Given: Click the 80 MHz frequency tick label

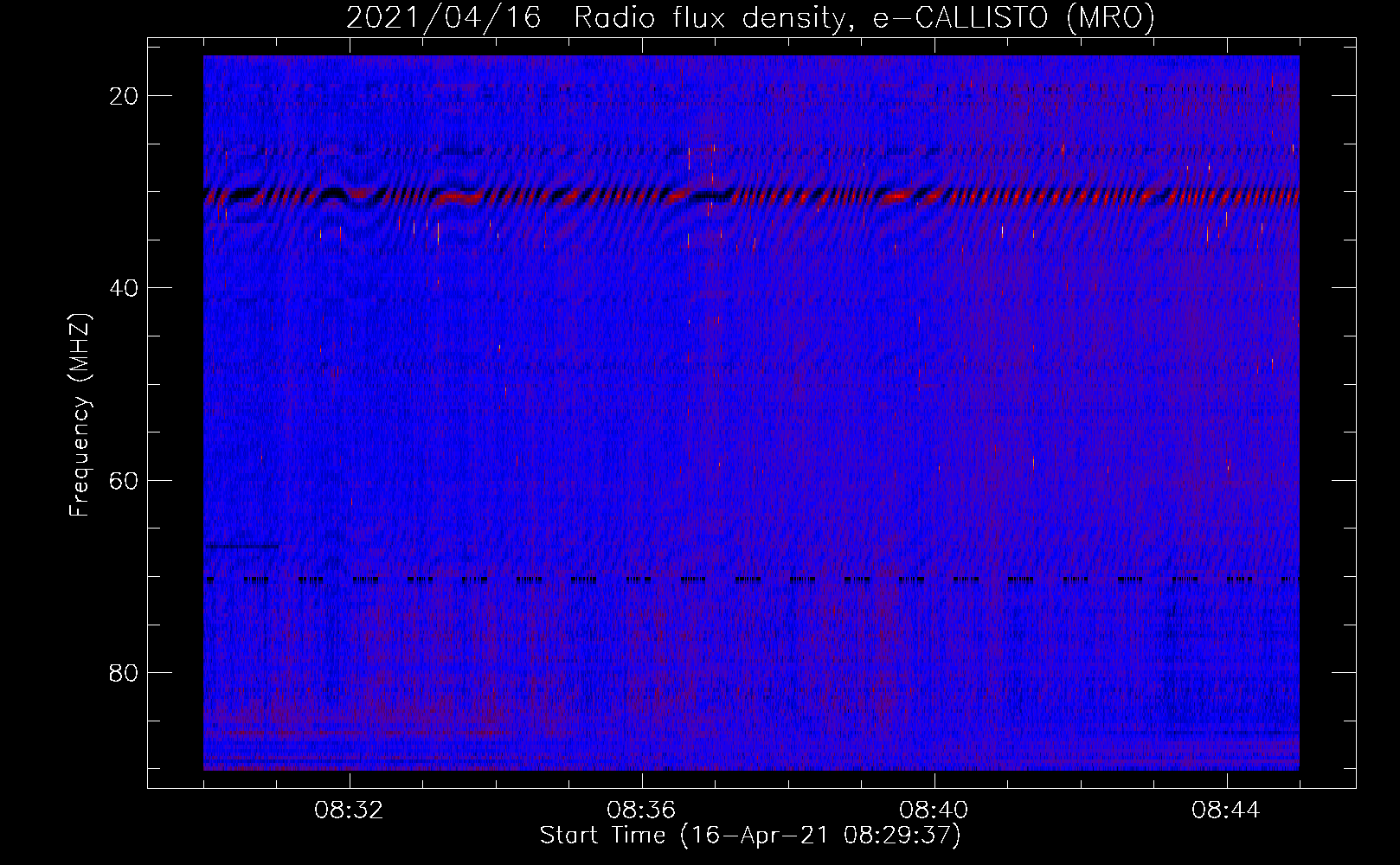Looking at the screenshot, I should tap(125, 672).
